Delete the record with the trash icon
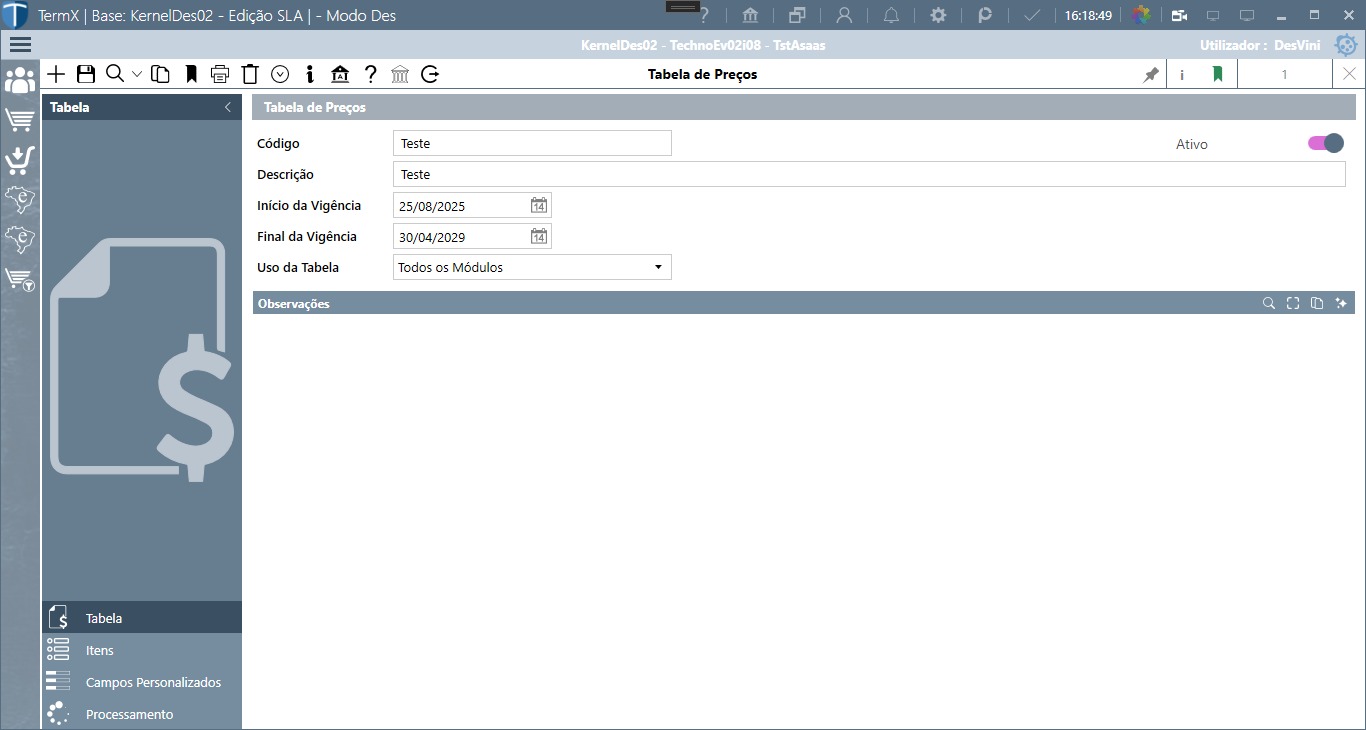 point(250,74)
